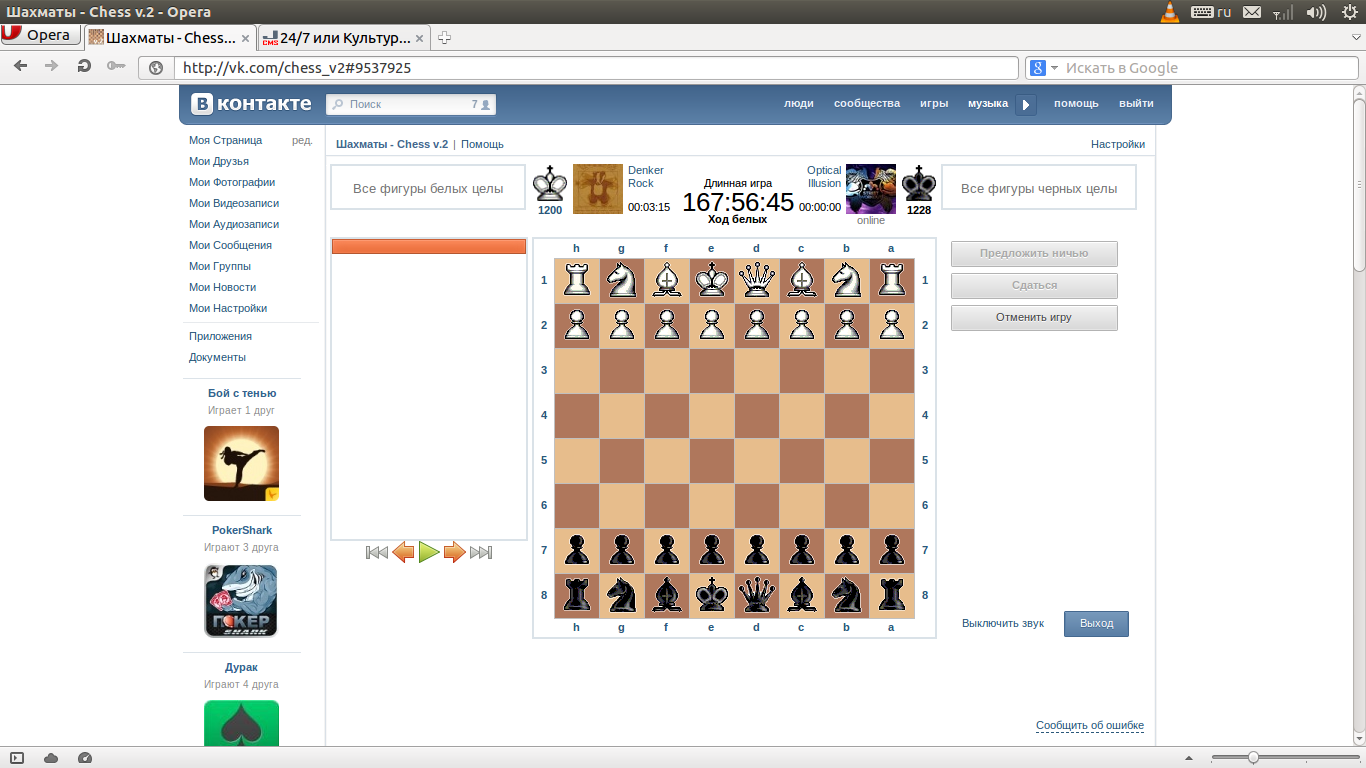Click the black king on e8
Image resolution: width=1366 pixels, height=768 pixels.
712,596
